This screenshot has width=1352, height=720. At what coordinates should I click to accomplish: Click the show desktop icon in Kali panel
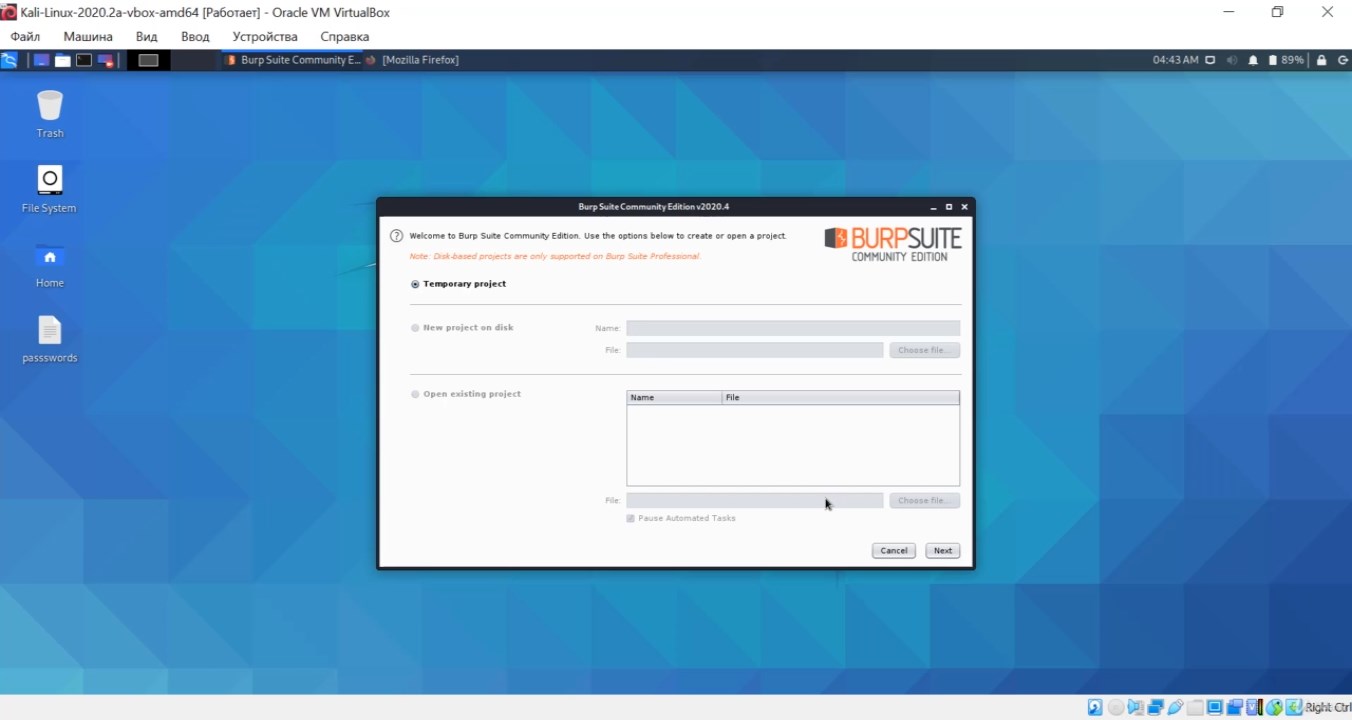pos(41,60)
